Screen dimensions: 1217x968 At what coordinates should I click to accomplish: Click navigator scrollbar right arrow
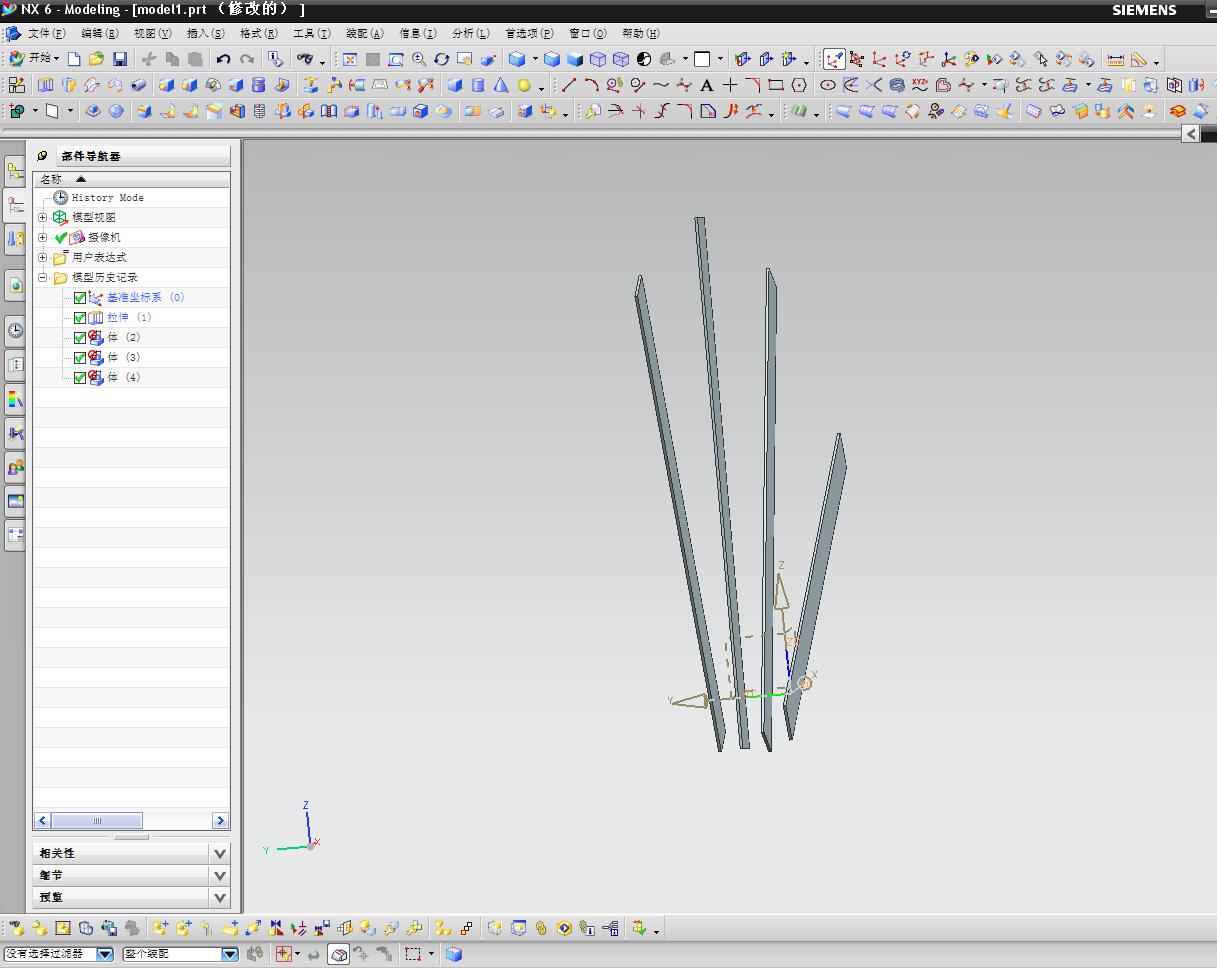coord(220,821)
